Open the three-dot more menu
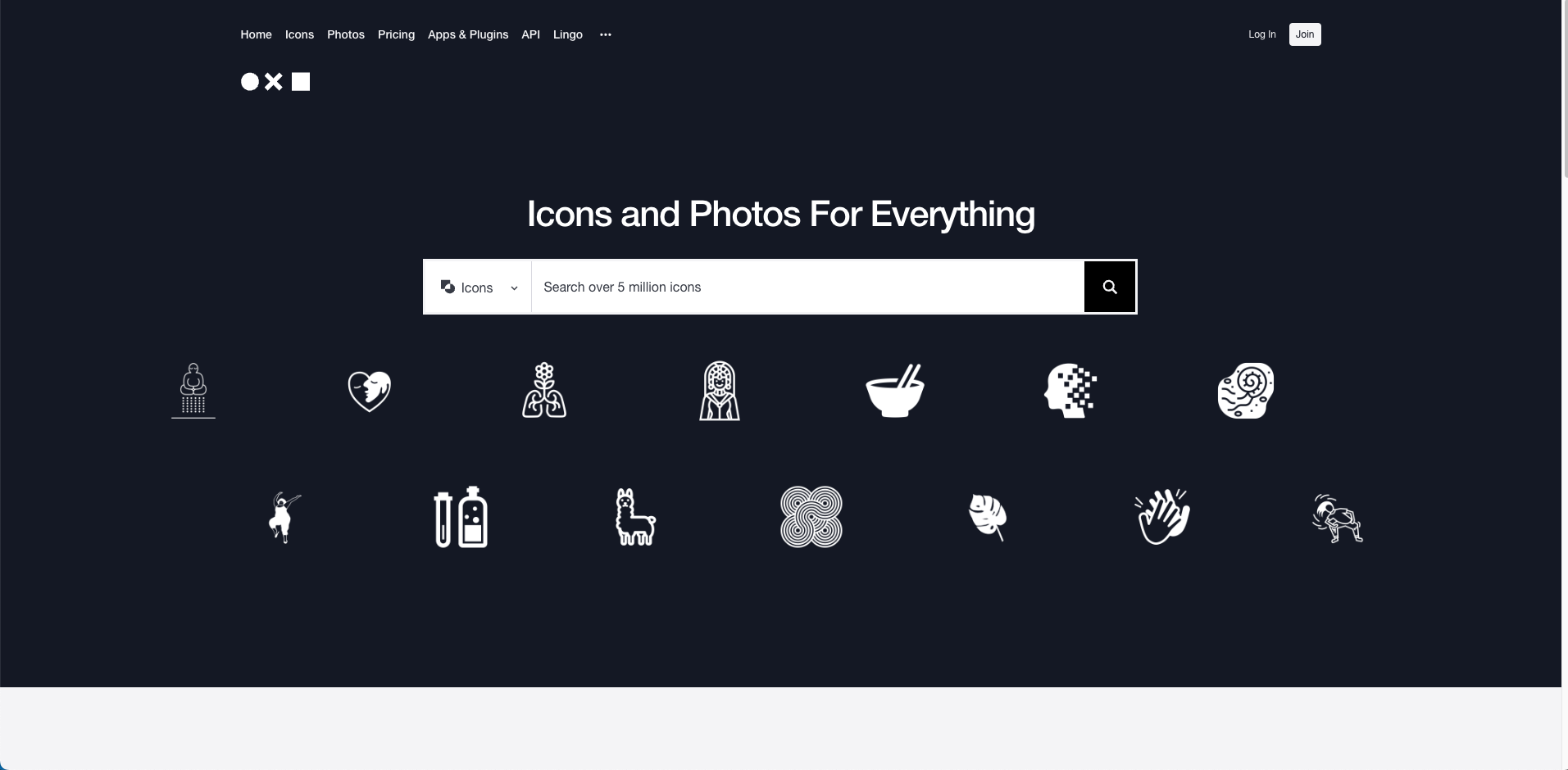 tap(606, 34)
